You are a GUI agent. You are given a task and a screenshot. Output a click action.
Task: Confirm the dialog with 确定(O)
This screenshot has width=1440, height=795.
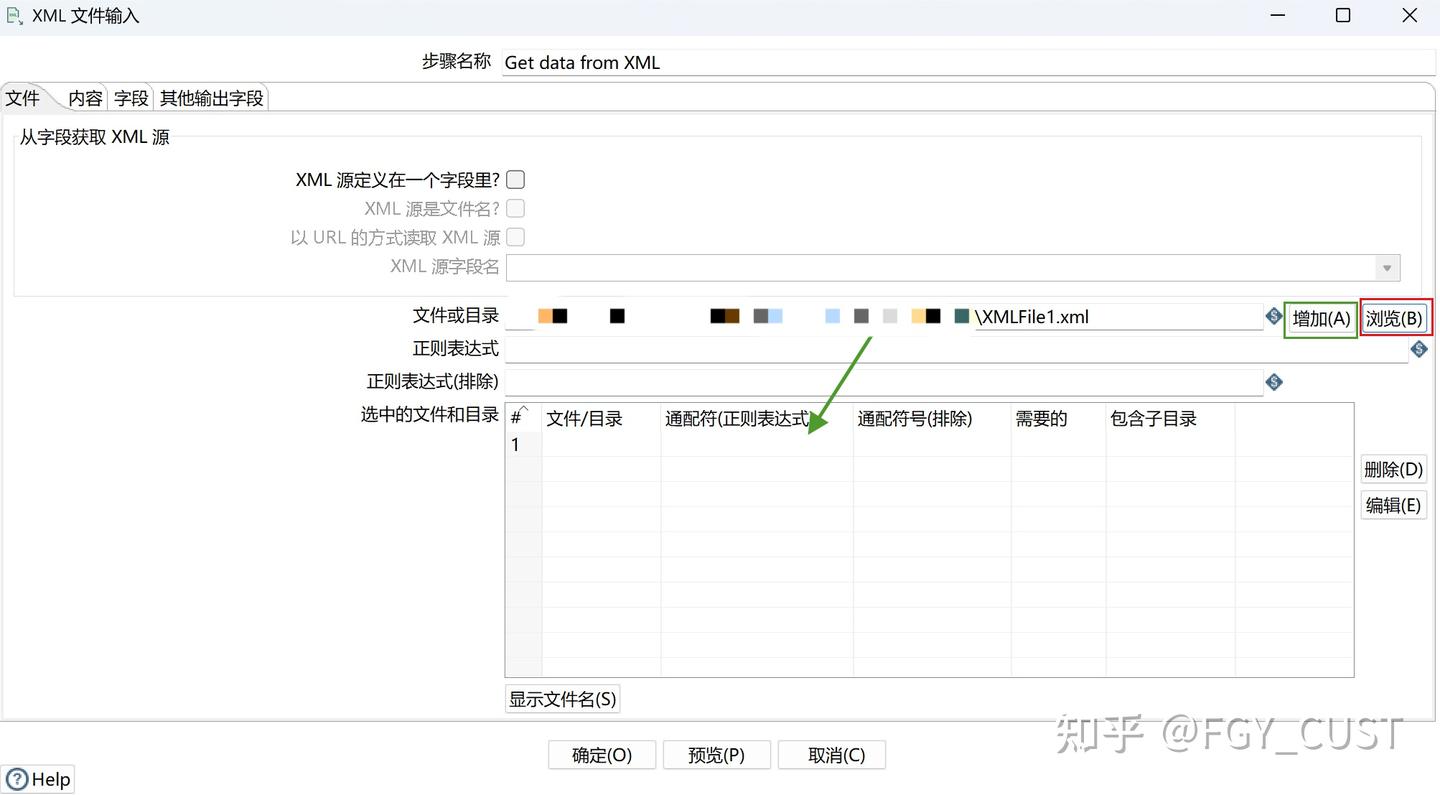pyautogui.click(x=601, y=755)
